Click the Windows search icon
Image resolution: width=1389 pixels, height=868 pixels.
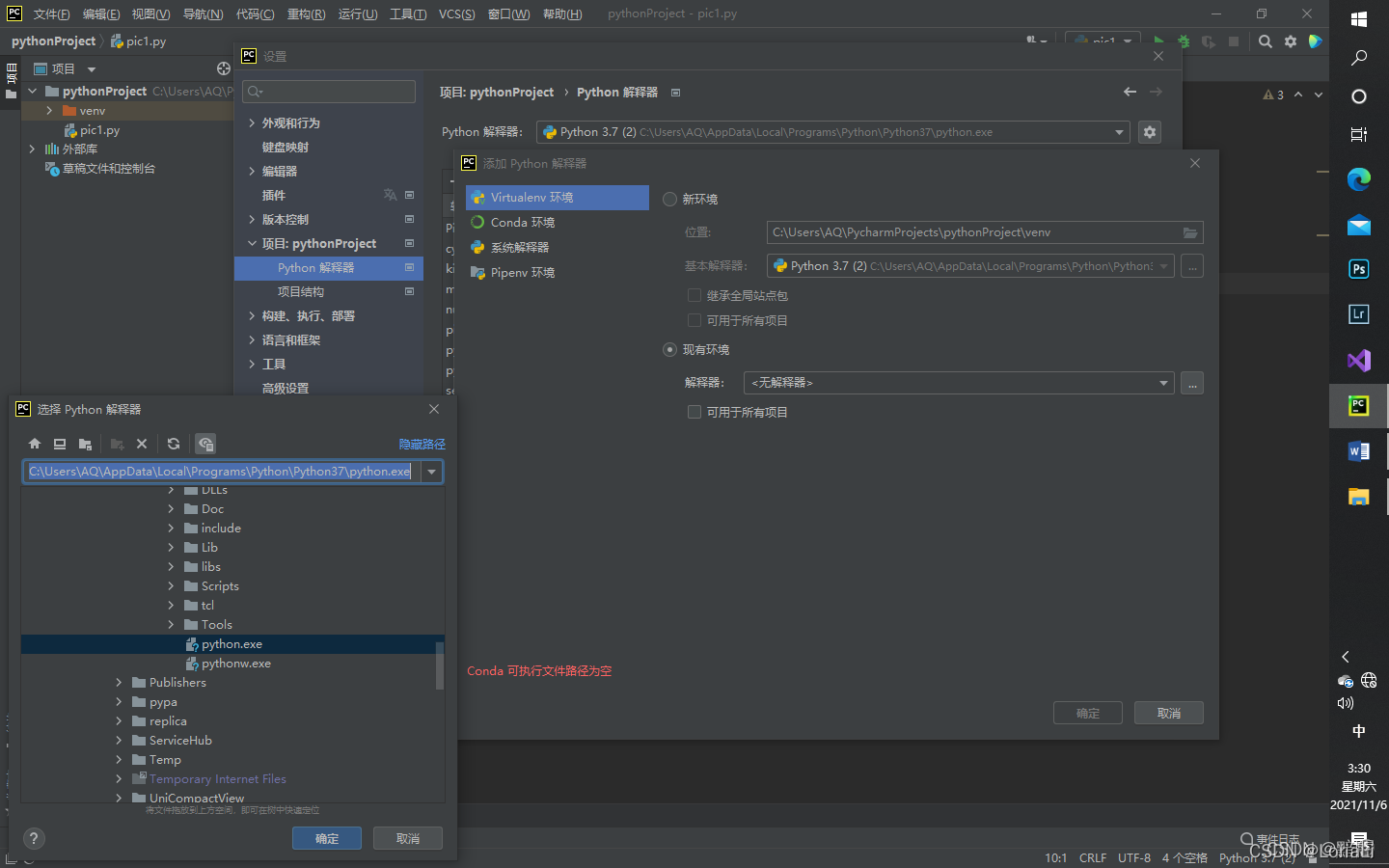point(1359,58)
